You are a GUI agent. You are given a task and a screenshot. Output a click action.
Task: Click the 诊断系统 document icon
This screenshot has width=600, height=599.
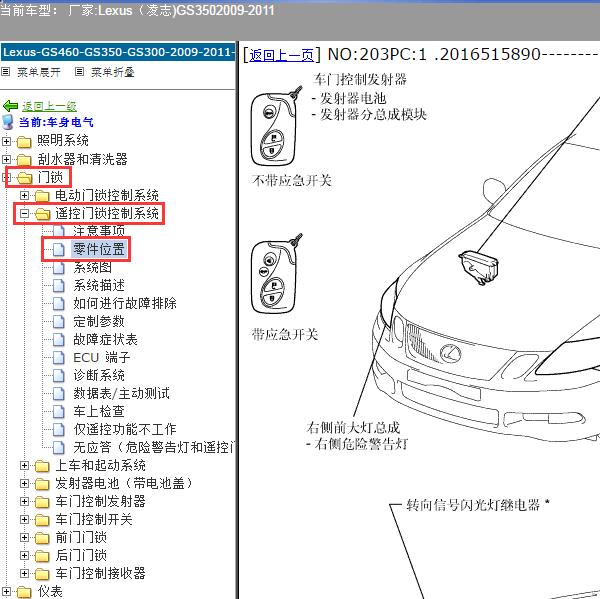tap(59, 375)
